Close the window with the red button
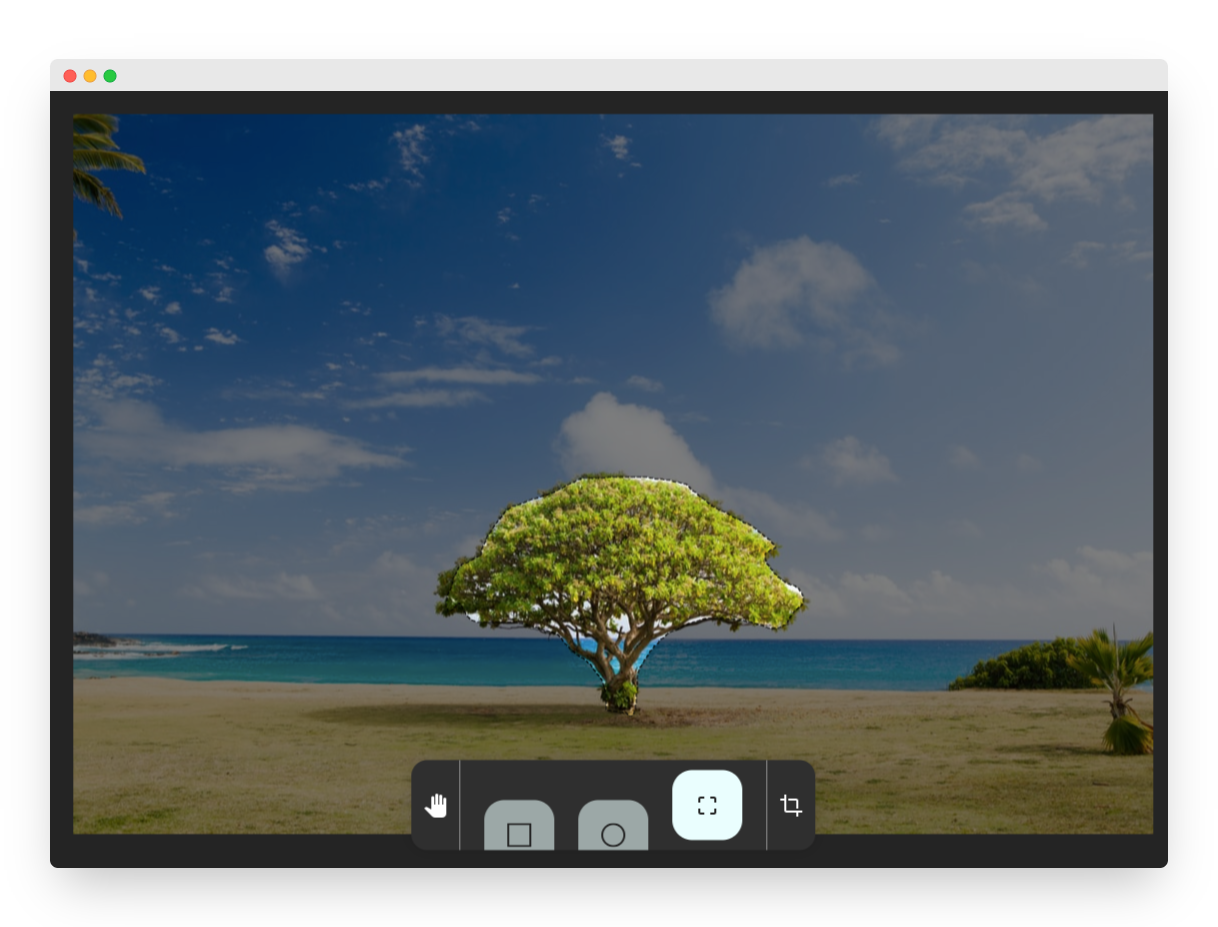 tap(70, 76)
